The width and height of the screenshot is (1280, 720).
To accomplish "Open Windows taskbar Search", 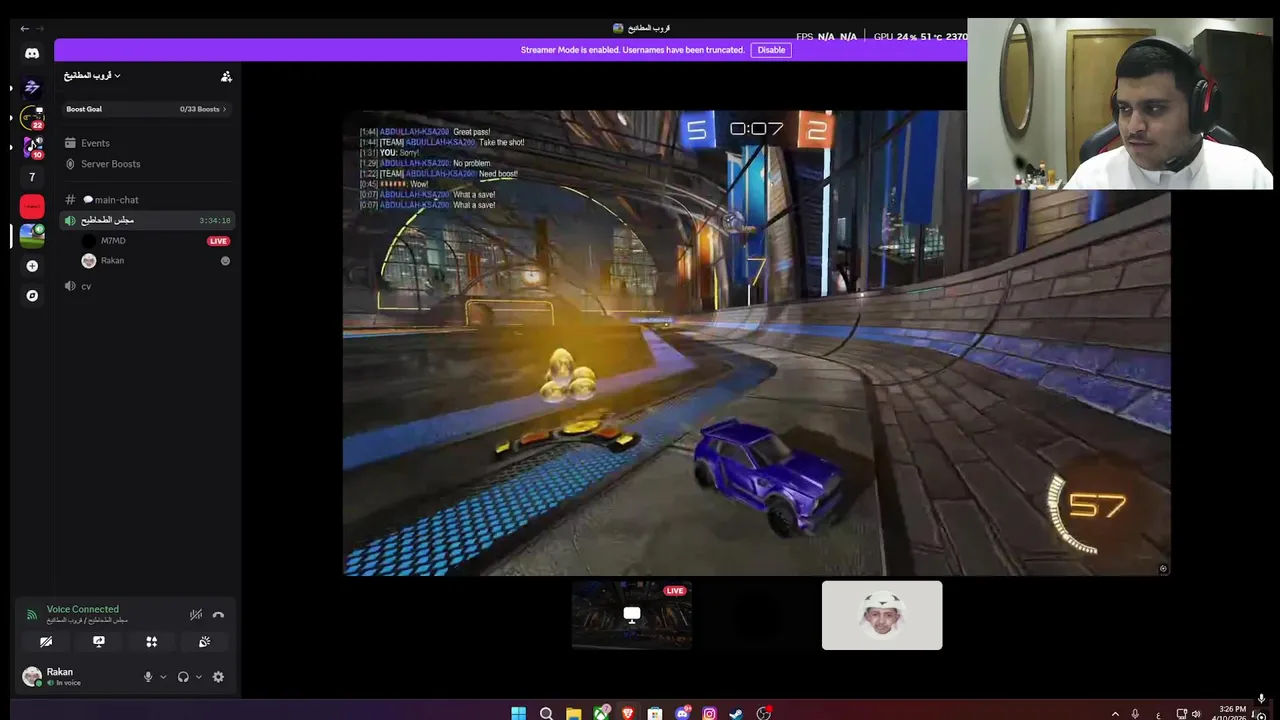I will tap(546, 713).
